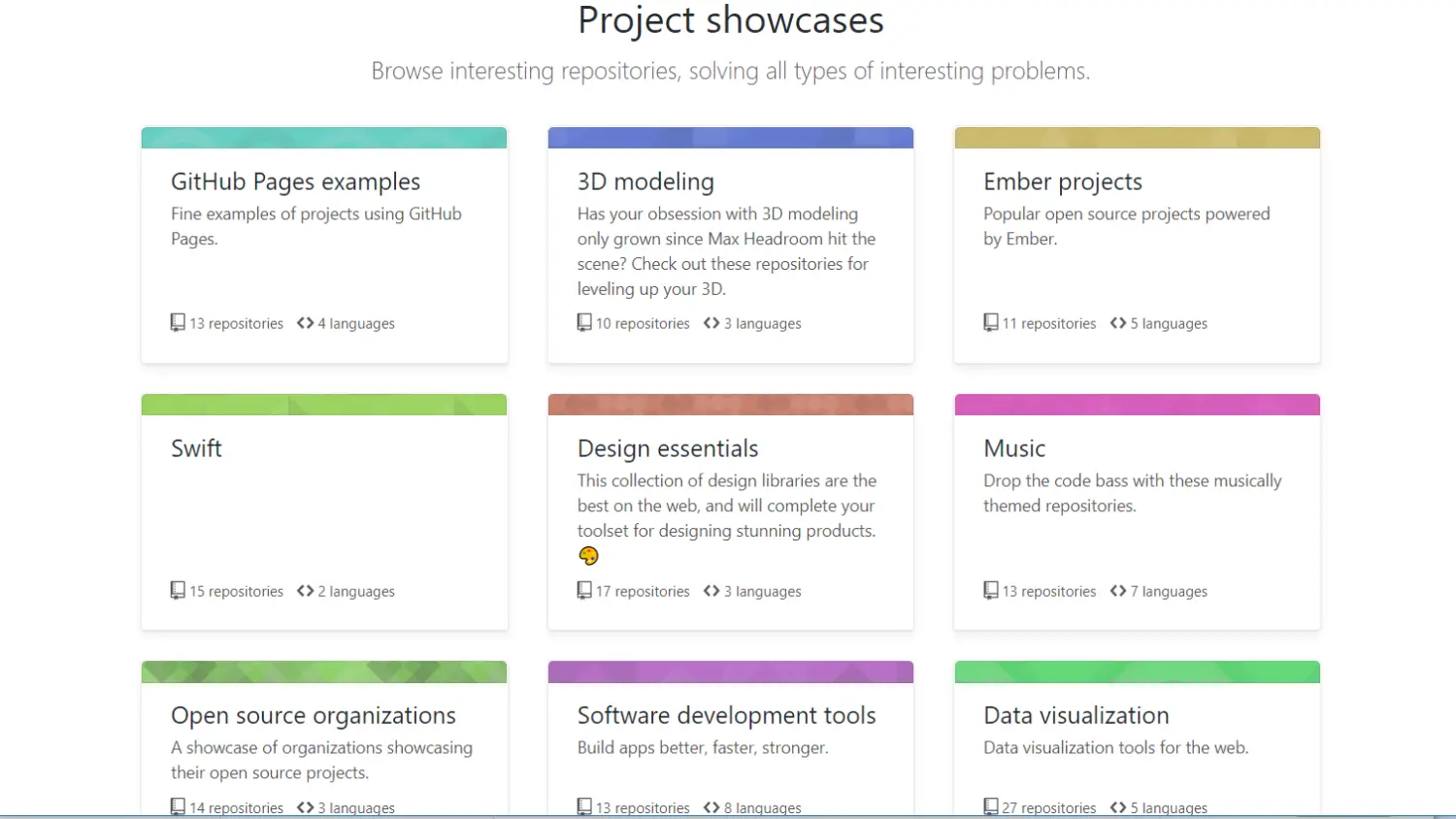Click '3 languages' in Design essentials card

(763, 591)
